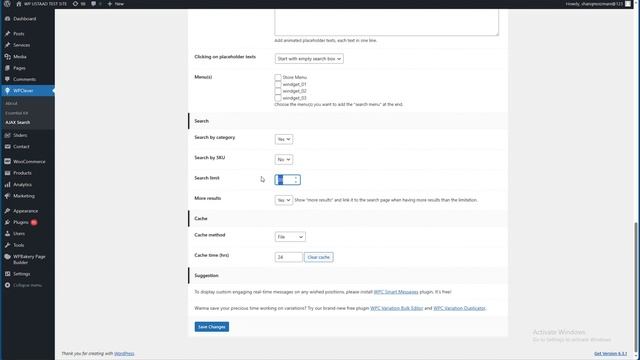640x360 pixels.
Task: Click the Services pin icon
Action: click(7, 45)
